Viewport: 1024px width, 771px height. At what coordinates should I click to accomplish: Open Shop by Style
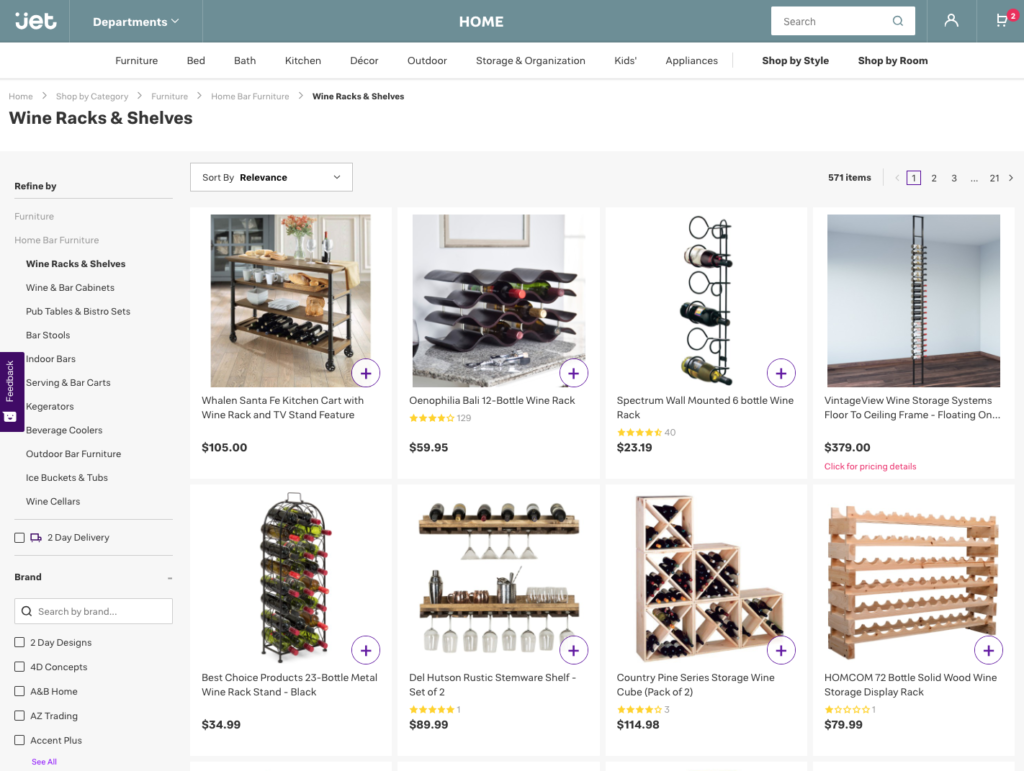point(795,61)
